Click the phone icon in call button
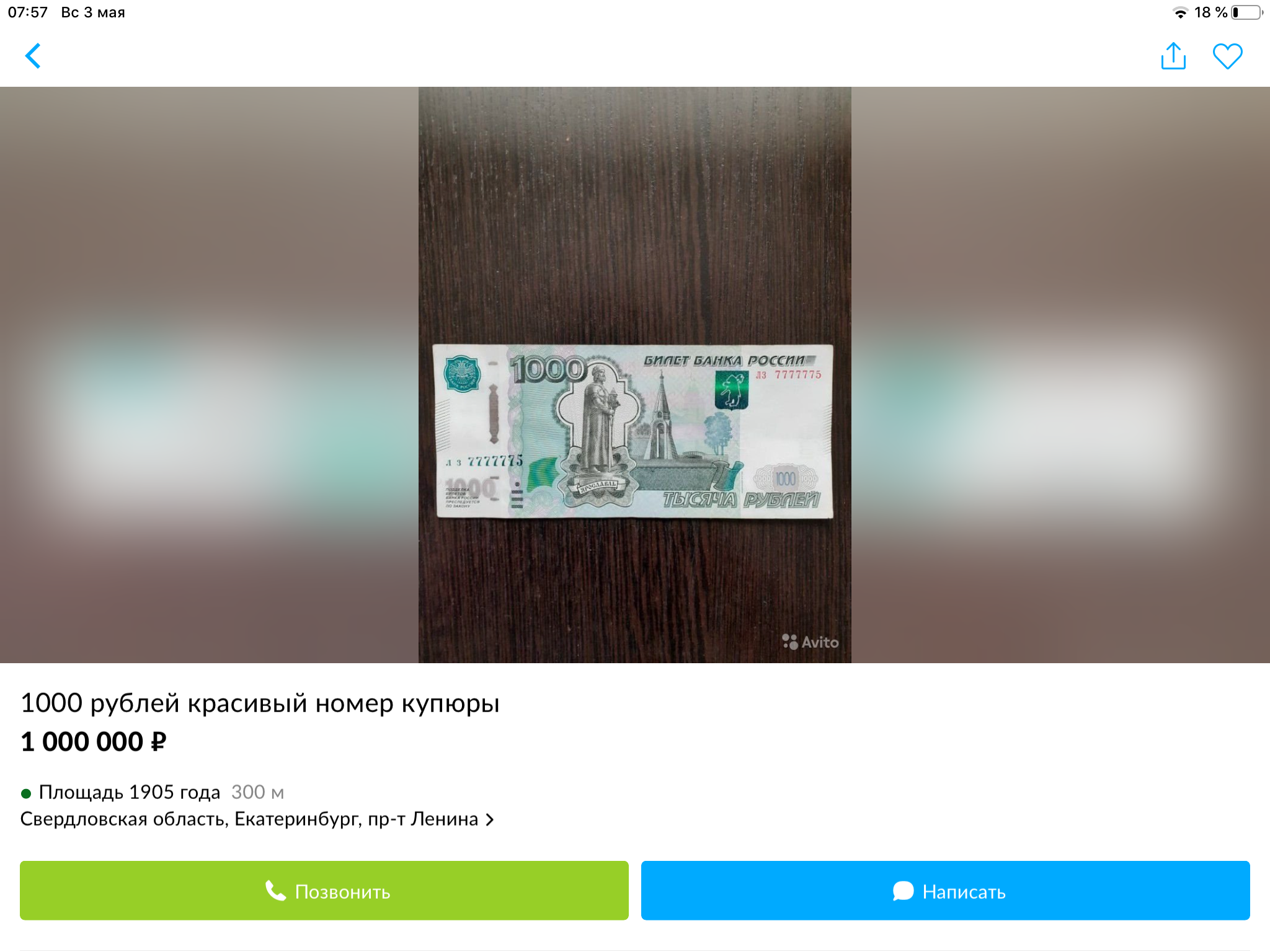This screenshot has height=952, width=1270. click(x=275, y=891)
